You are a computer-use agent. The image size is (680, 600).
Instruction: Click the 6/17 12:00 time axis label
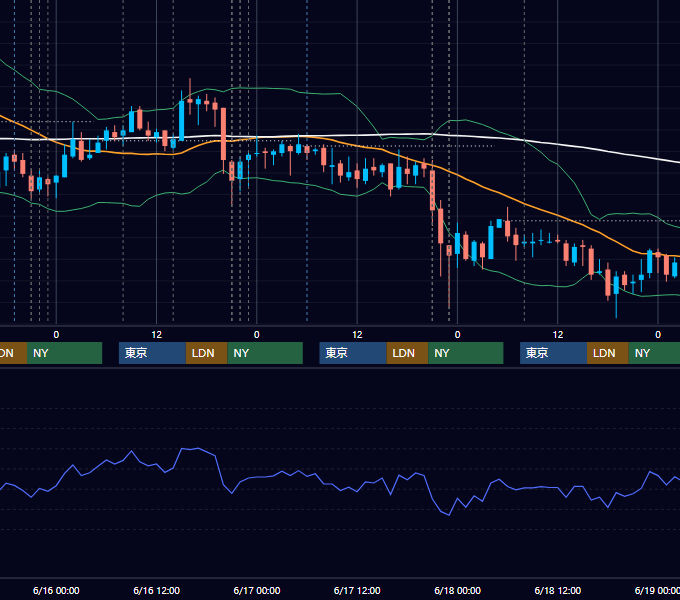357,590
